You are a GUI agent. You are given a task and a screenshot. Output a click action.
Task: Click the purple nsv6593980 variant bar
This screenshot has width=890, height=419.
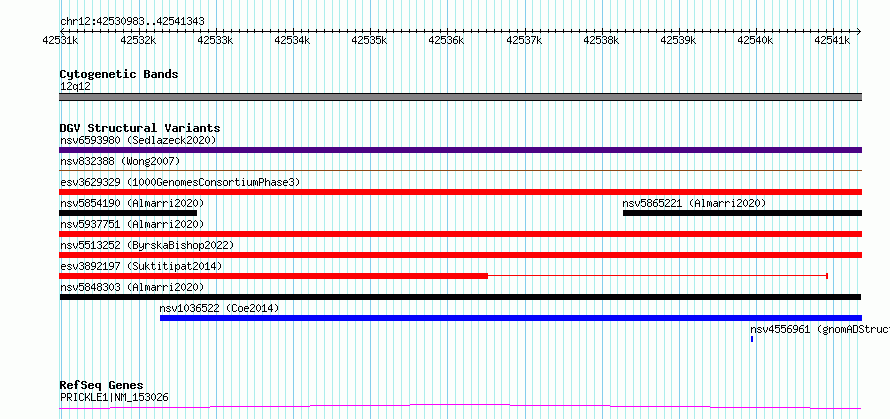coord(460,150)
